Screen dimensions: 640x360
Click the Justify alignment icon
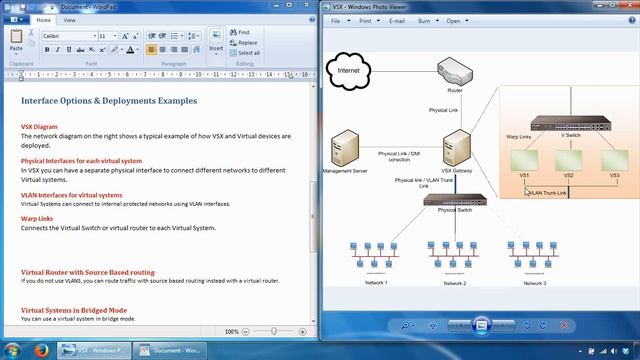click(x=185, y=50)
